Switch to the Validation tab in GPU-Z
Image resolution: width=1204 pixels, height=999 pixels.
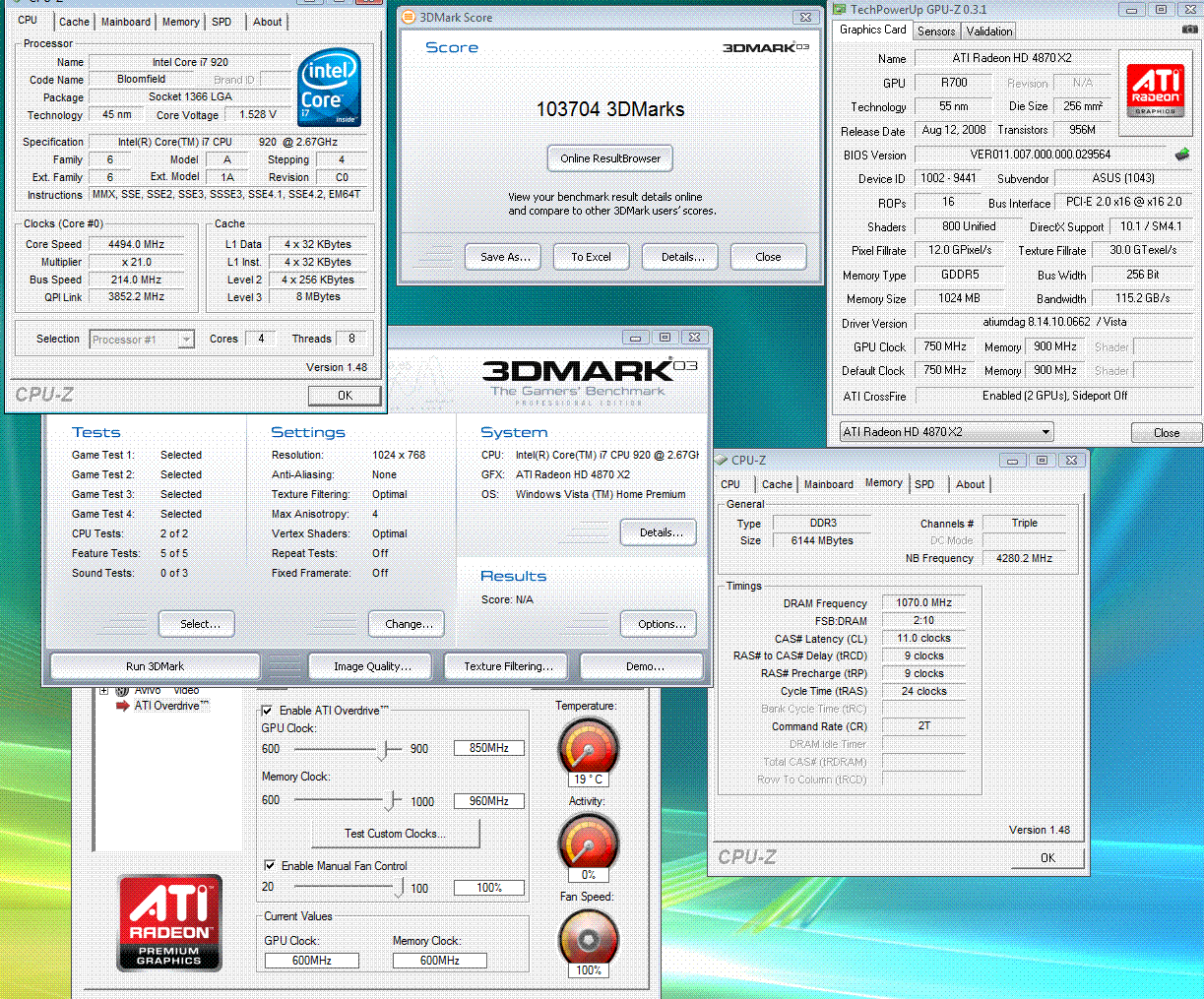click(988, 31)
